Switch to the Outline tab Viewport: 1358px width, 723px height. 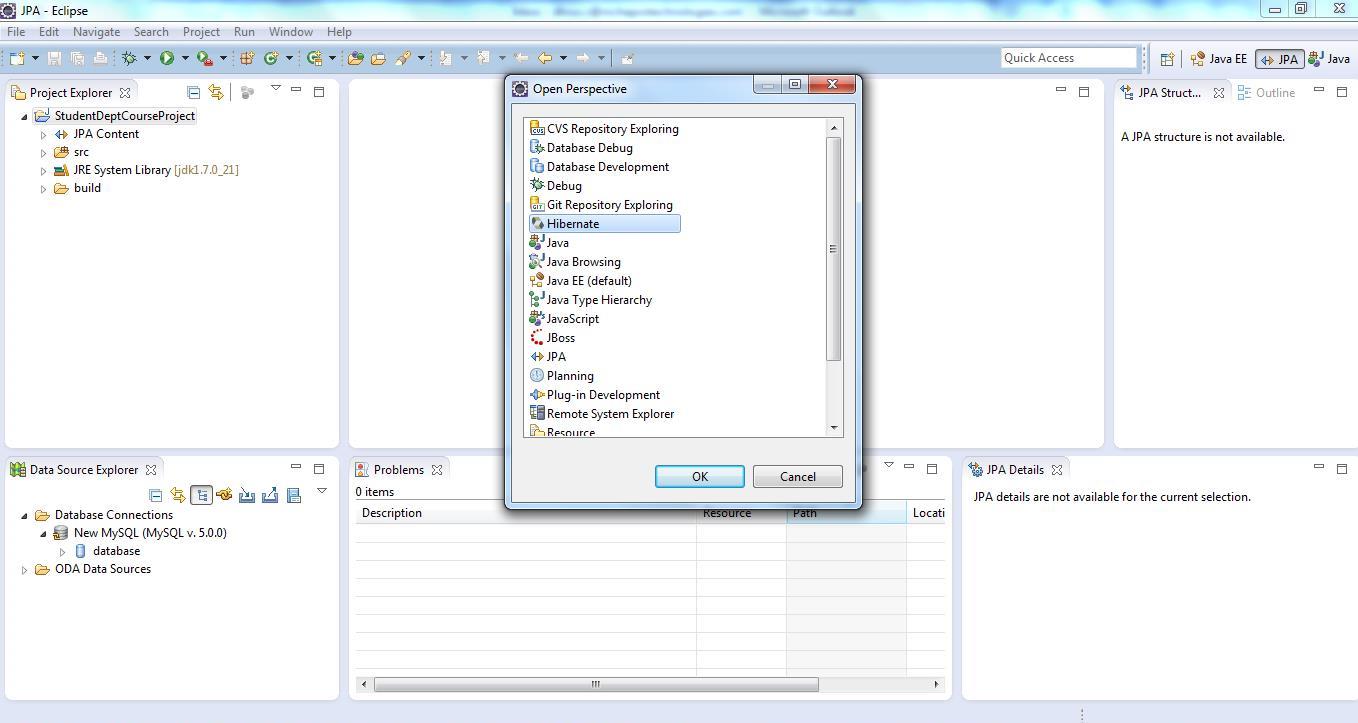pyautogui.click(x=1266, y=93)
